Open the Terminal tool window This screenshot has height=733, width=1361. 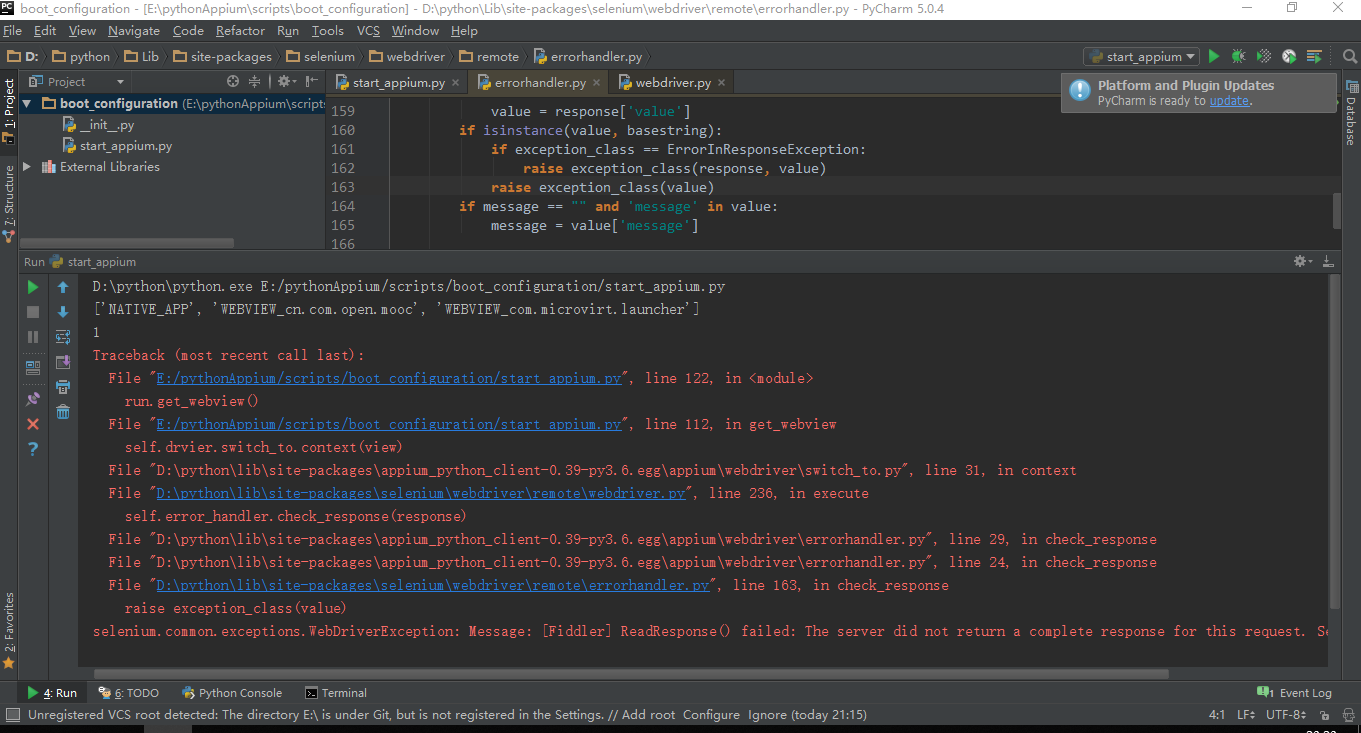pos(336,693)
